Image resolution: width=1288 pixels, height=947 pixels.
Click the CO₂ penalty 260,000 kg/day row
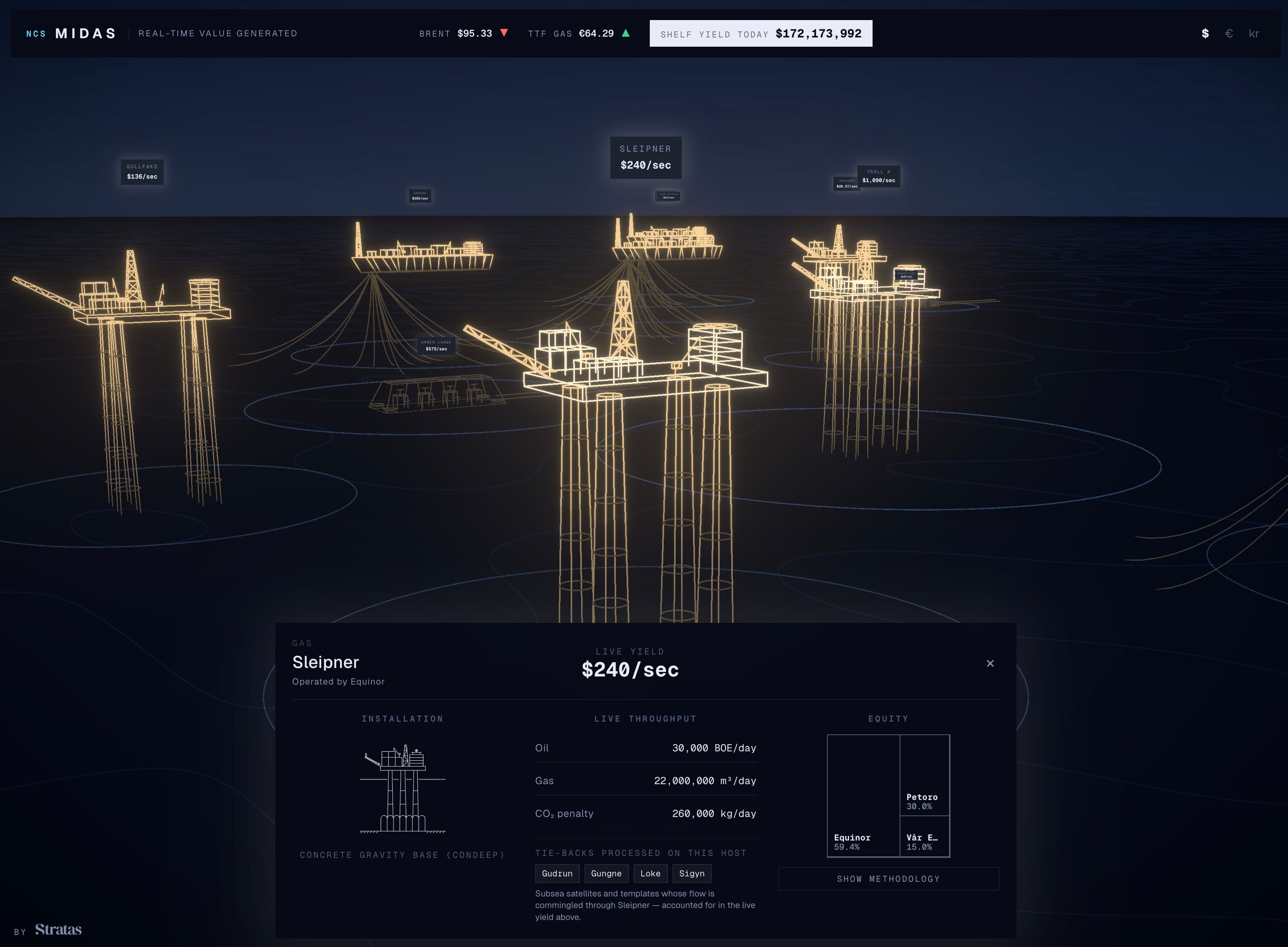coord(646,813)
